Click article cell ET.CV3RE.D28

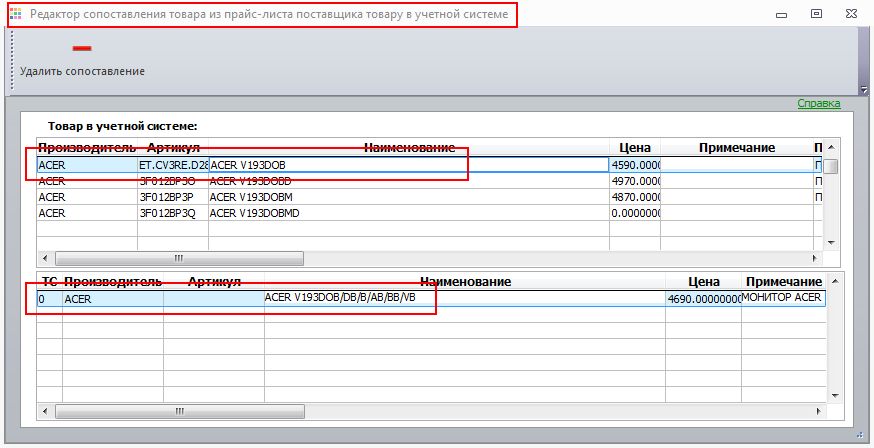[173, 165]
